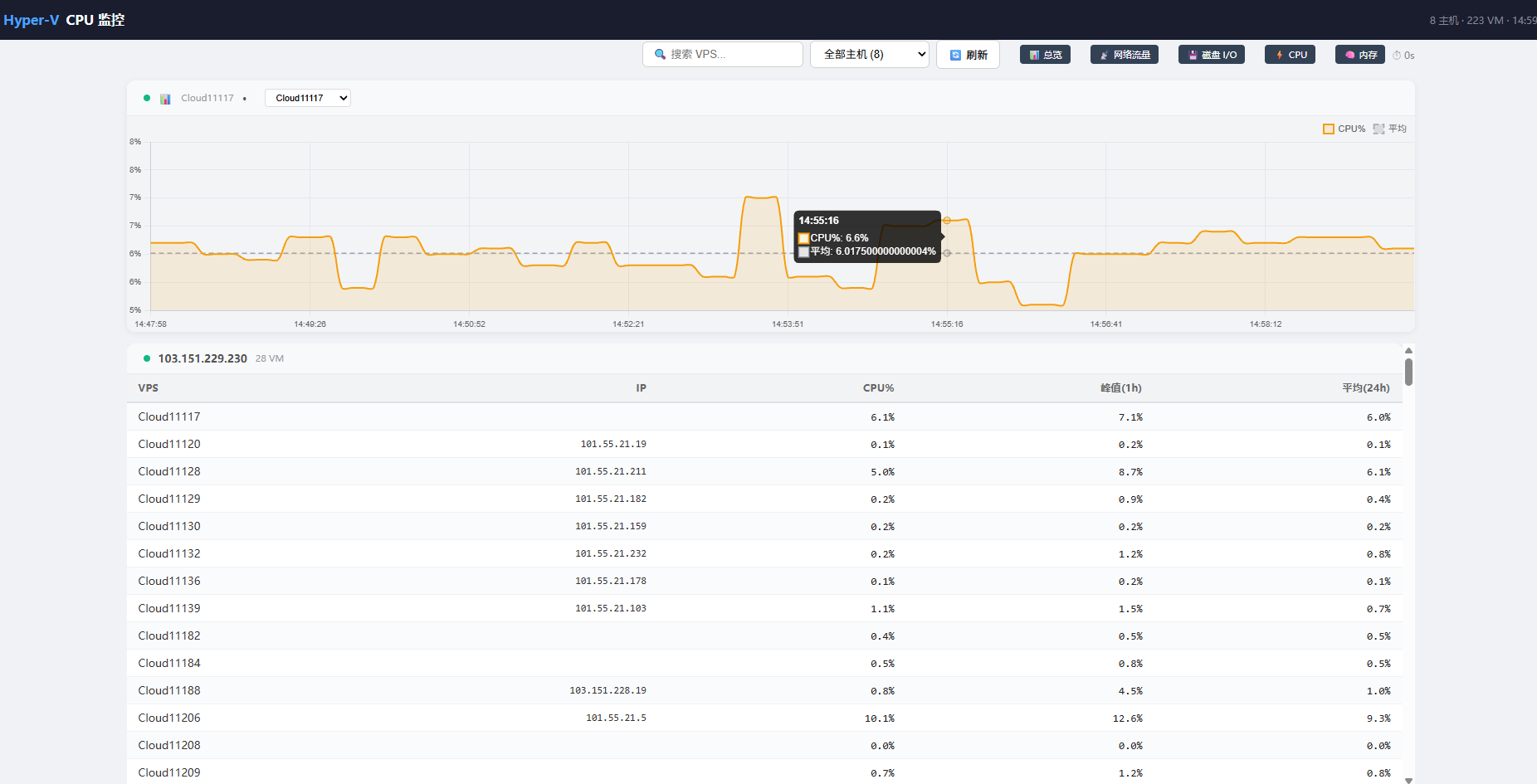This screenshot has height=784, width=1537.
Task: Click the 8.7% peak value of Cloud11128
Action: [1130, 472]
